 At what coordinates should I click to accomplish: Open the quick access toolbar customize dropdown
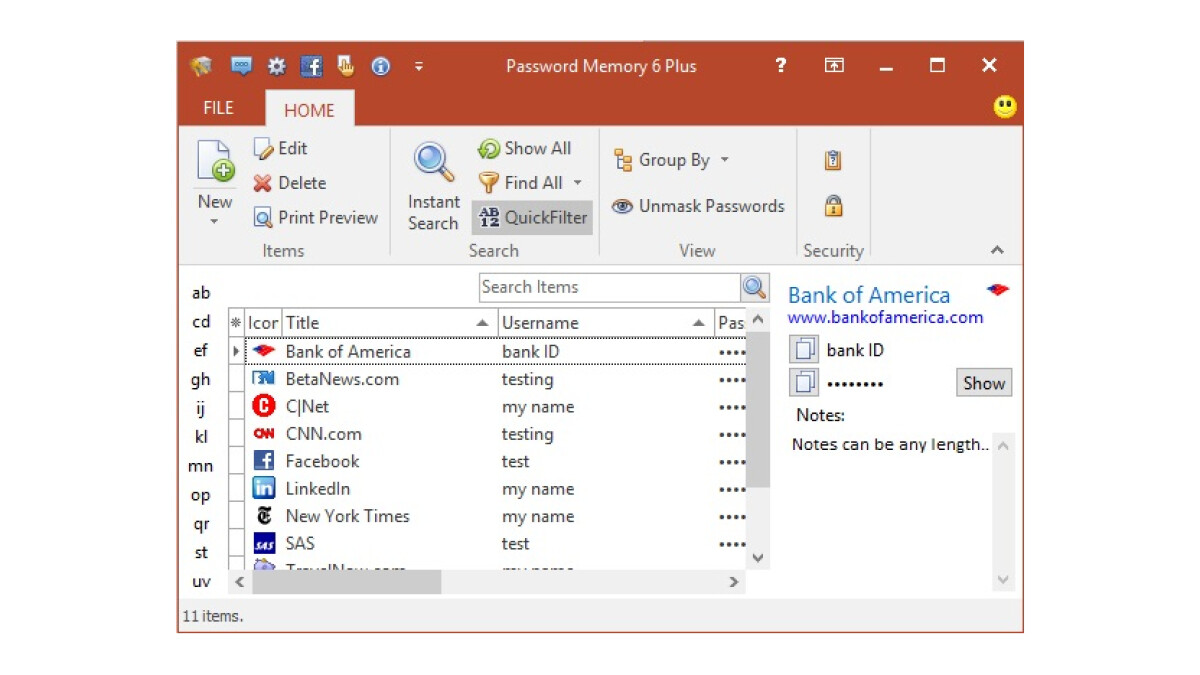click(x=418, y=66)
